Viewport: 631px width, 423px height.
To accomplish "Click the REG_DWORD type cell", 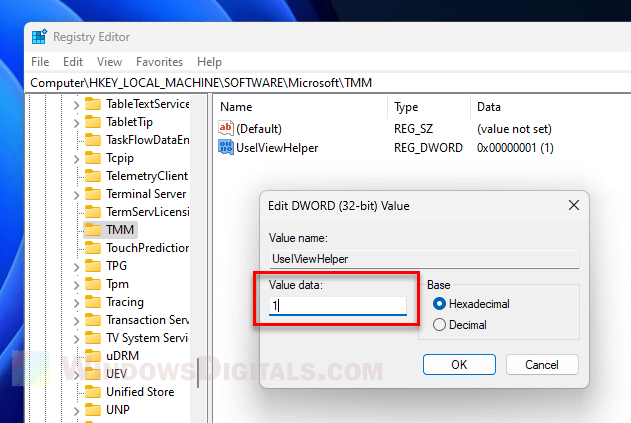I will [x=428, y=148].
